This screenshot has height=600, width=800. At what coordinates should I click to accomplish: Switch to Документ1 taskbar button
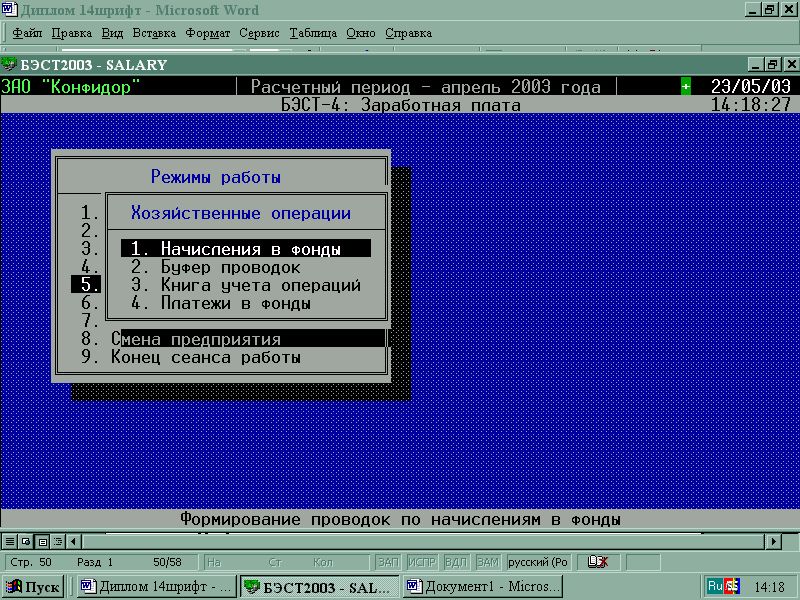point(482,587)
